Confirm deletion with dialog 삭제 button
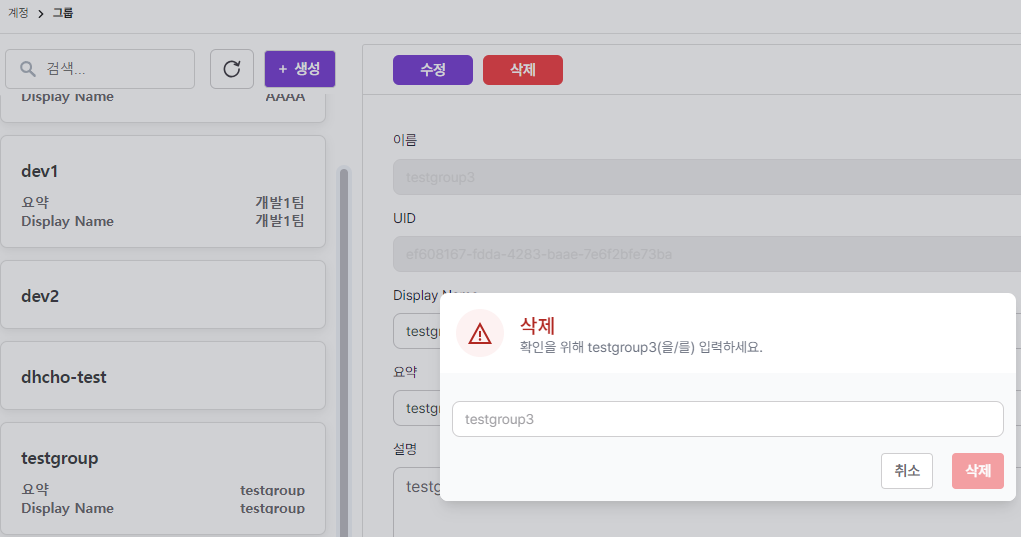The width and height of the screenshot is (1021, 537). point(977,471)
